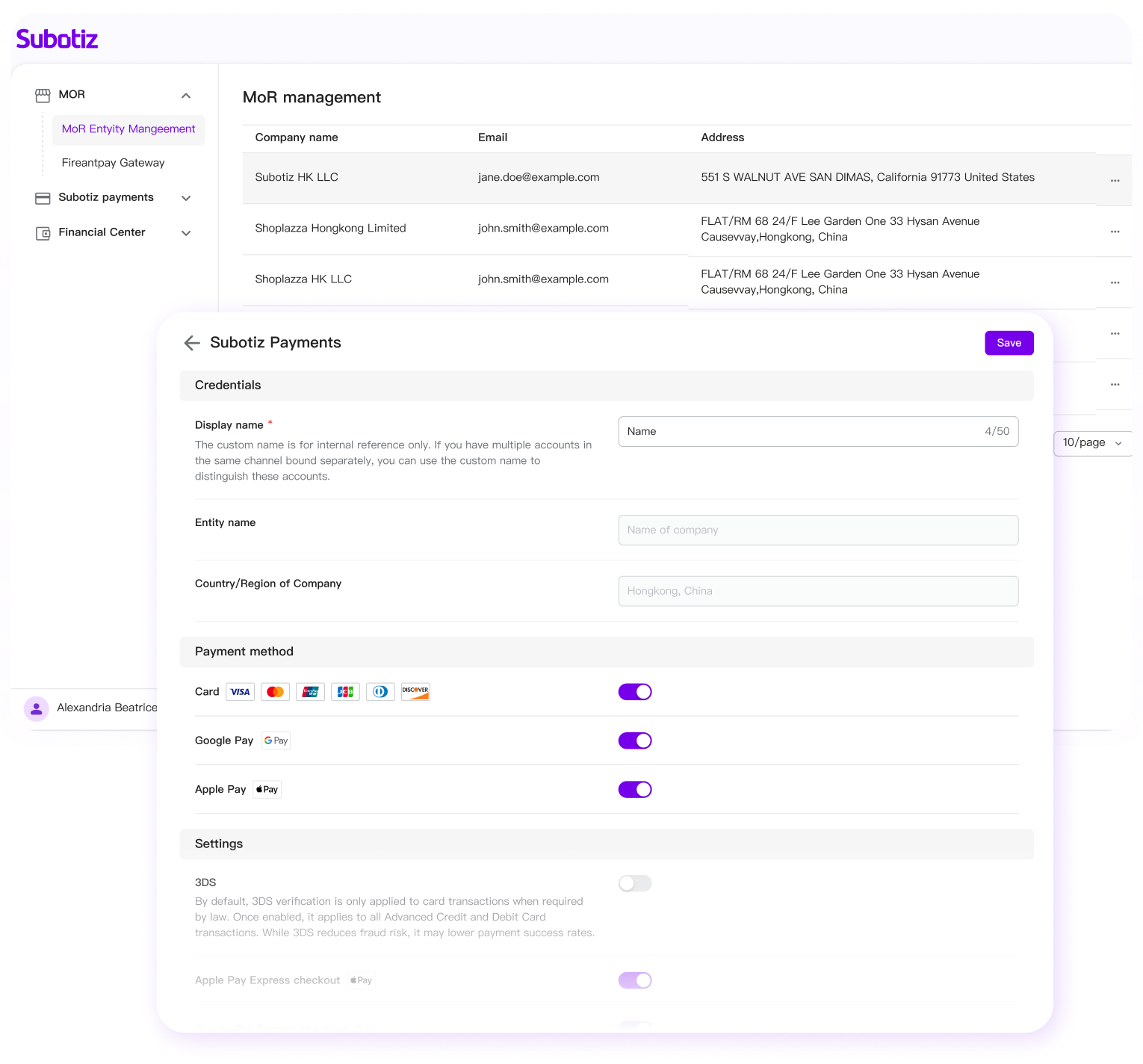Click the Company name column header

pyautogui.click(x=297, y=137)
